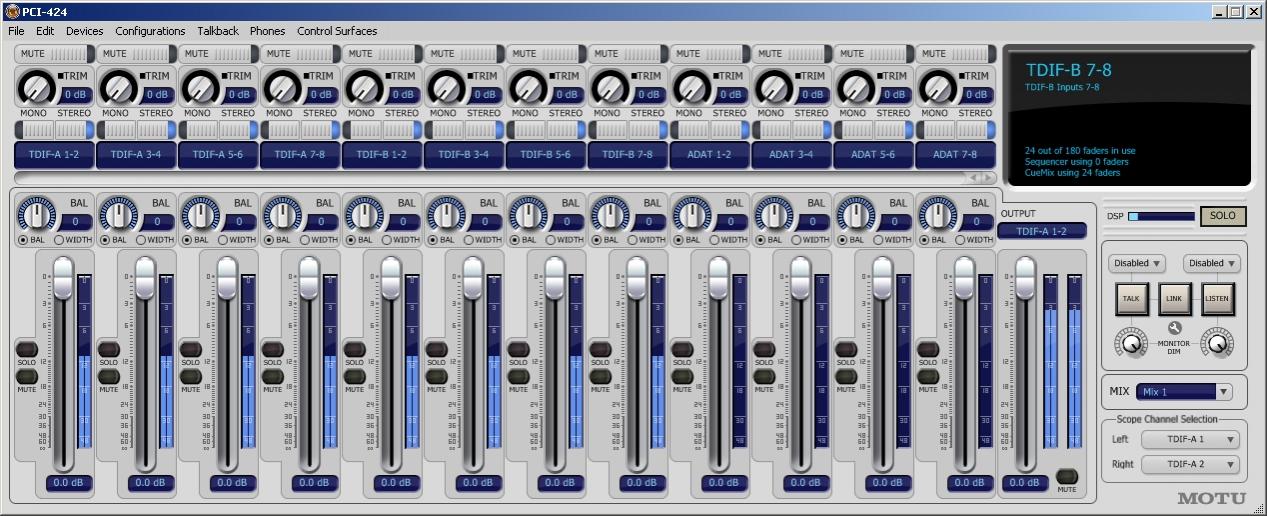Solo the TDIF-A 1-2 channel strip
The height and width of the screenshot is (516, 1267).
click(26, 349)
